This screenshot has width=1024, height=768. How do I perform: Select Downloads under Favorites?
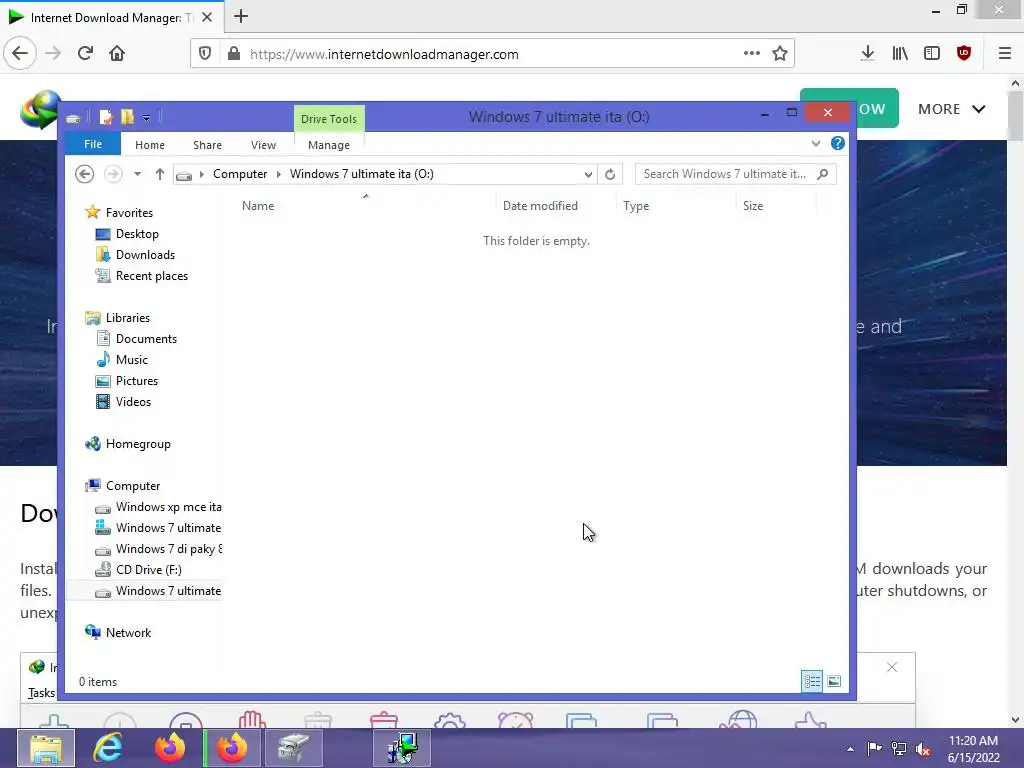tap(145, 255)
